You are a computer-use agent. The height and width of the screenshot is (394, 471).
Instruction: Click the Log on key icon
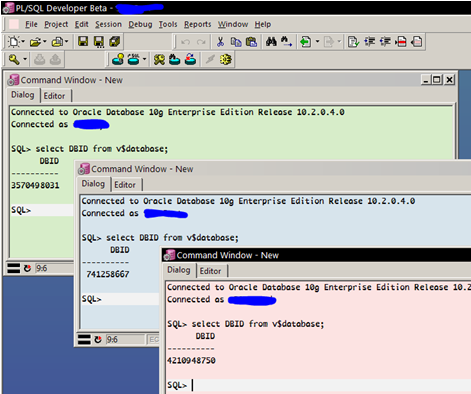pyautogui.click(x=14, y=60)
